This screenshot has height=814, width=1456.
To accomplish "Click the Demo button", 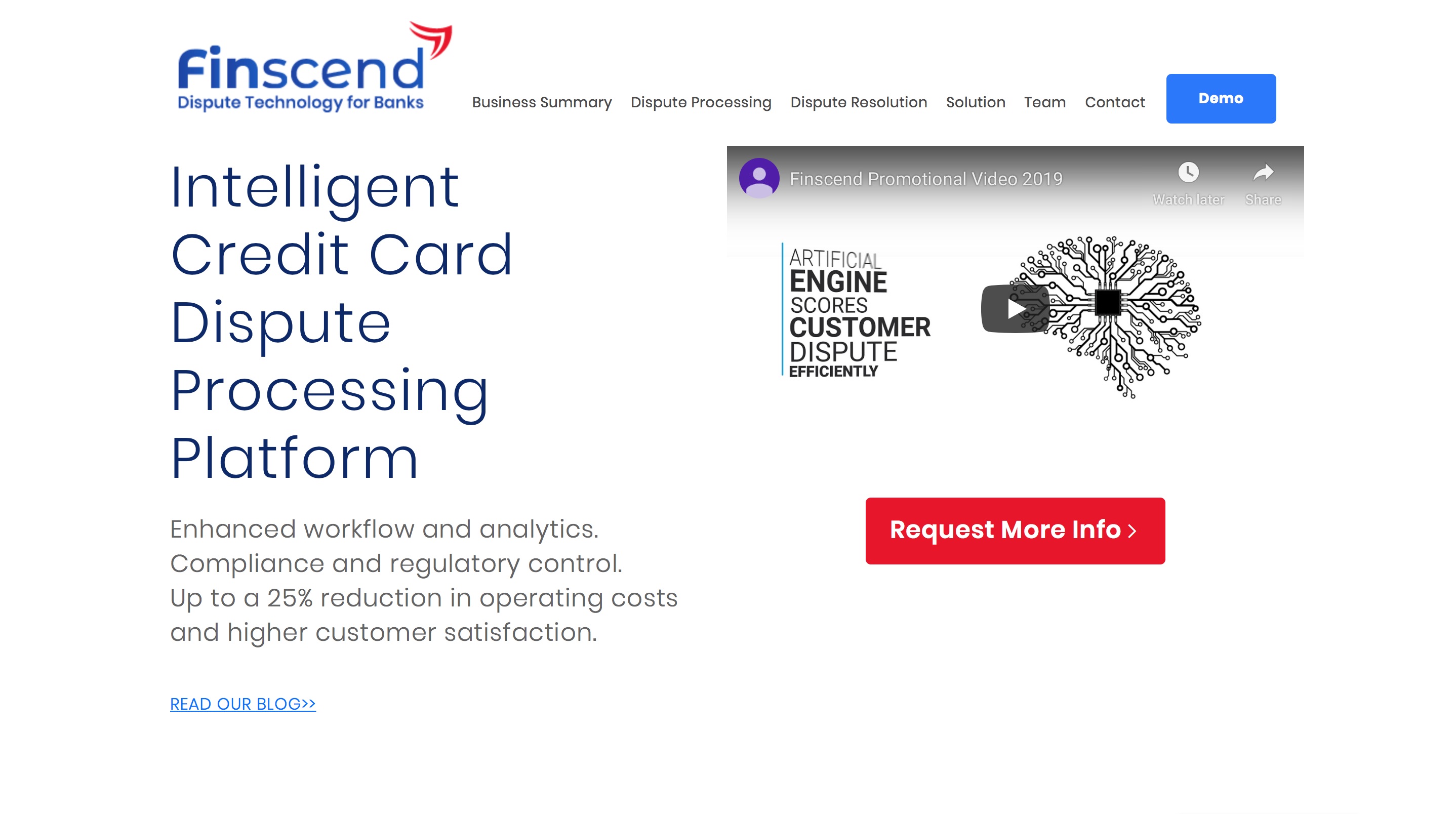I will click(x=1221, y=98).
